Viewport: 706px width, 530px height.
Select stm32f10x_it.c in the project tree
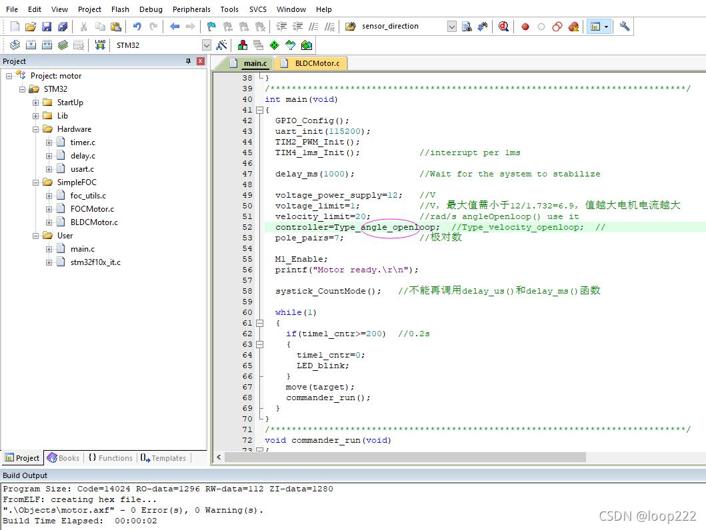click(95, 262)
